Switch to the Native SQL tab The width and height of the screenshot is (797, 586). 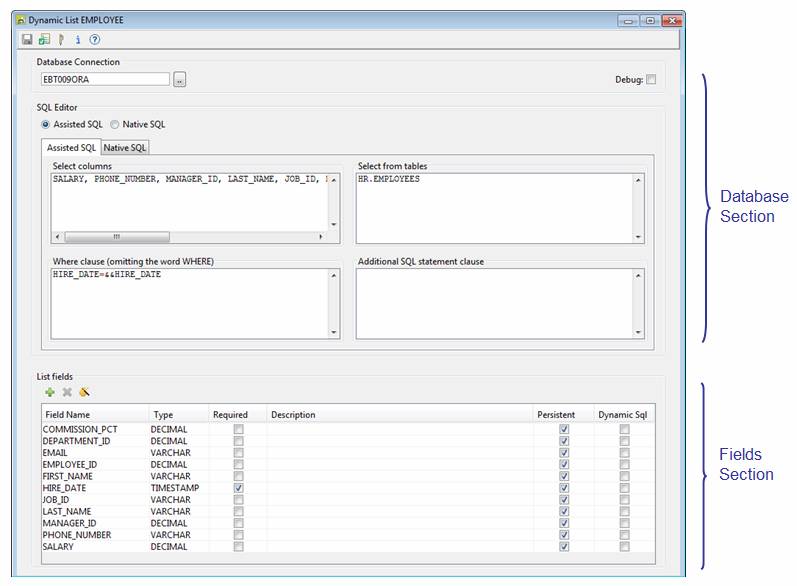coord(125,148)
